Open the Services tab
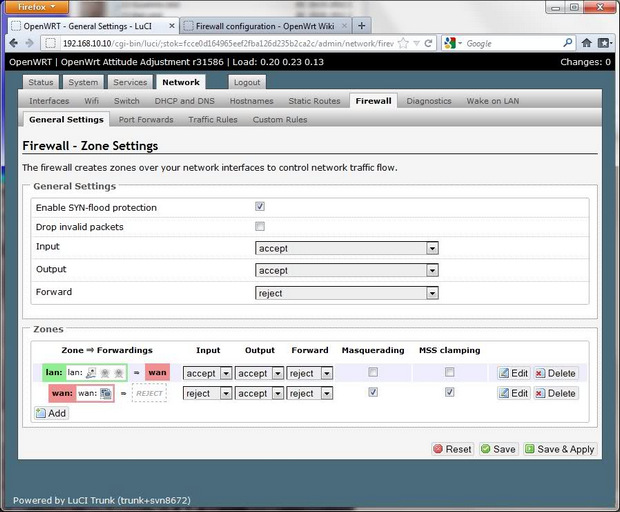 (x=130, y=82)
